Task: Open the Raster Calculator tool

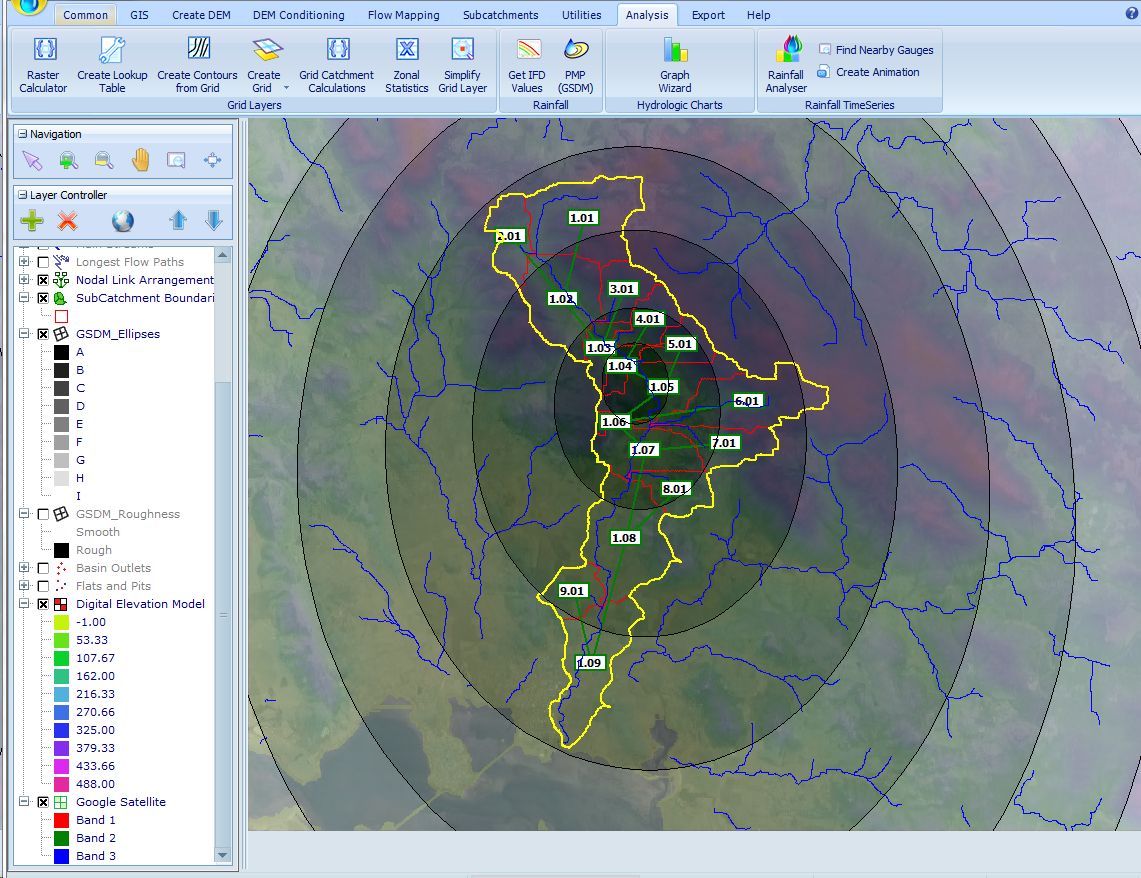Action: pyautogui.click(x=43, y=65)
